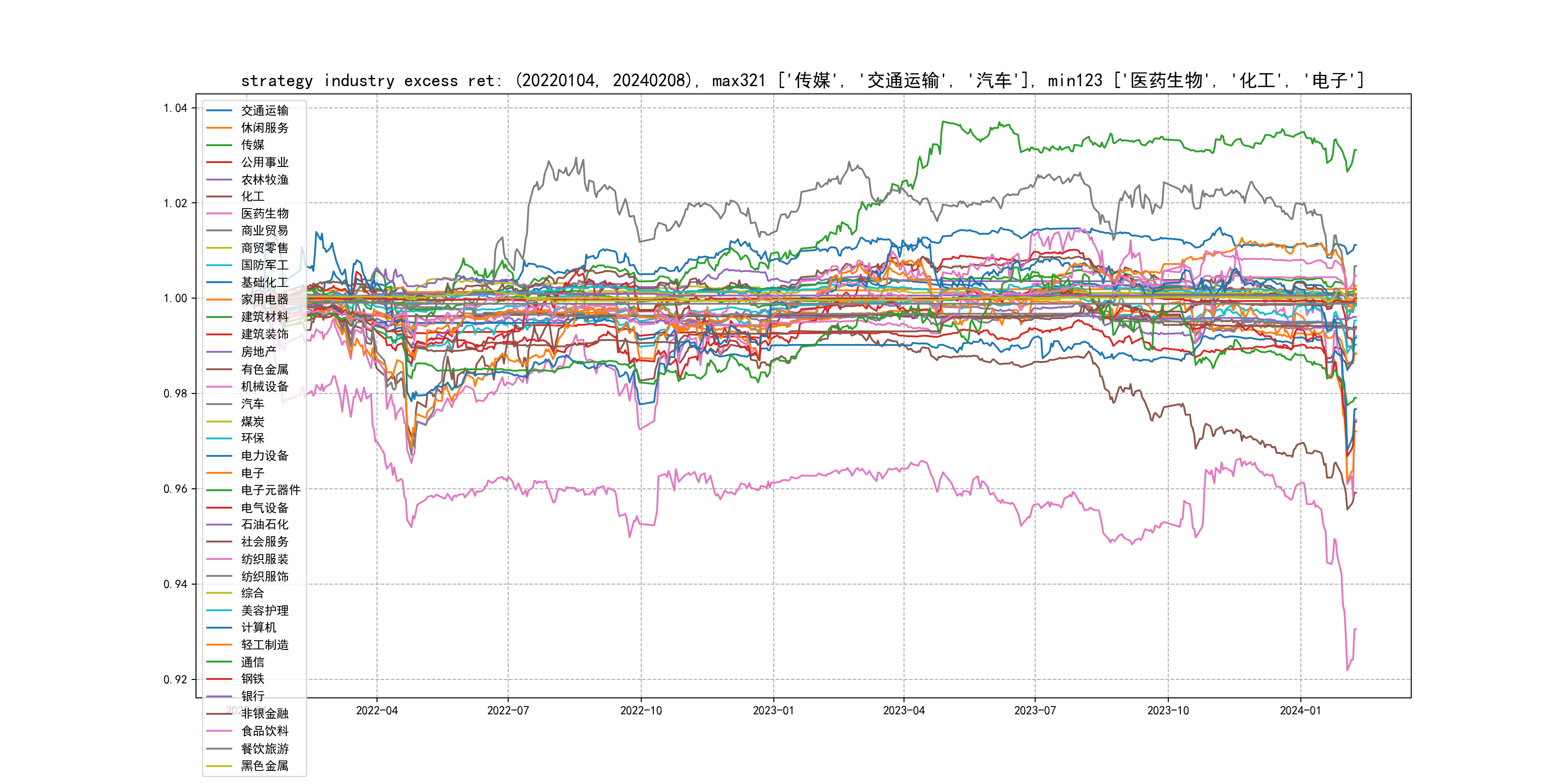1568x784 pixels.
Task: Click the 休闲服务 orange line swatch
Action: pos(219,128)
